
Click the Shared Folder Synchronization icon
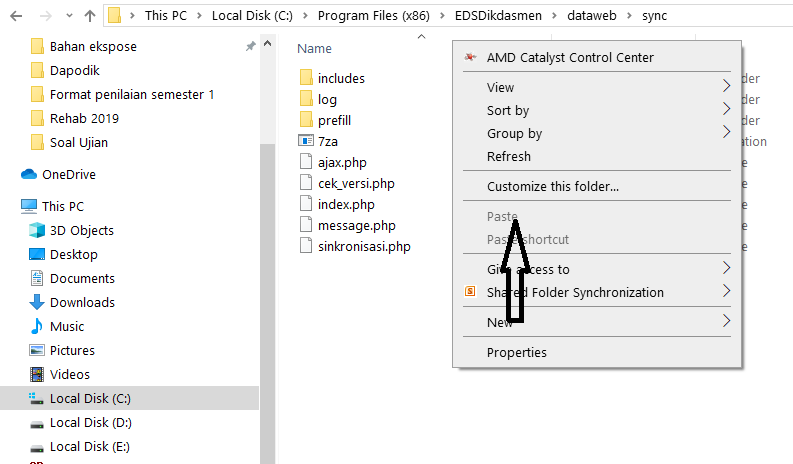pyautogui.click(x=470, y=293)
